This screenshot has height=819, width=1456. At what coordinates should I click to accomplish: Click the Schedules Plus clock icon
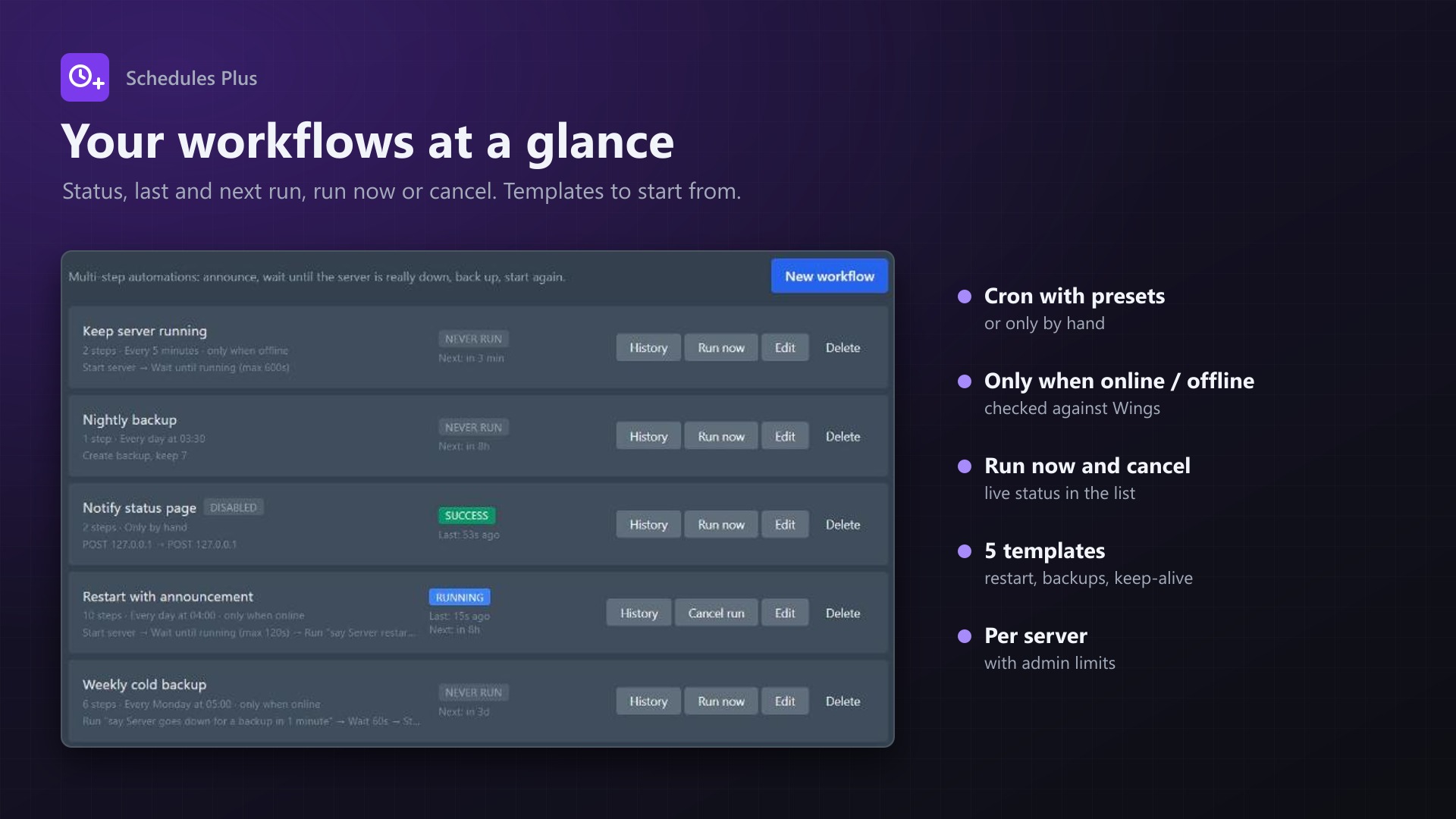[85, 77]
